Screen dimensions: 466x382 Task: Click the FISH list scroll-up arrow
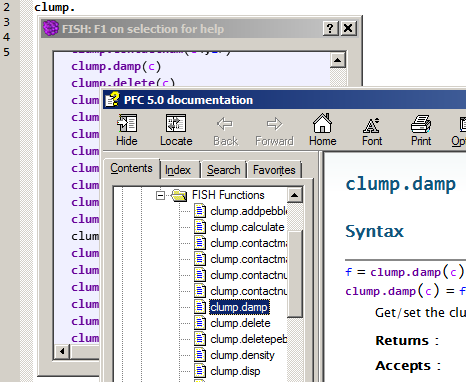click(338, 60)
